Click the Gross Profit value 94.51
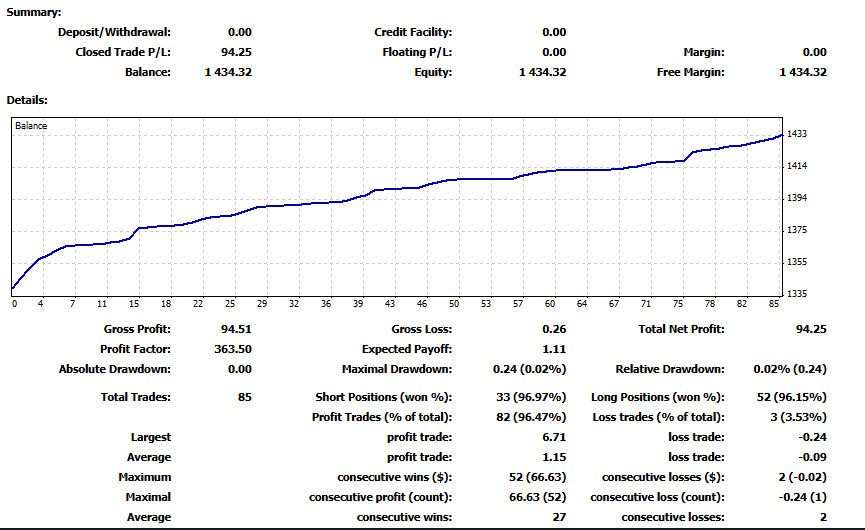Screen dimensions: 865x530 [236, 329]
